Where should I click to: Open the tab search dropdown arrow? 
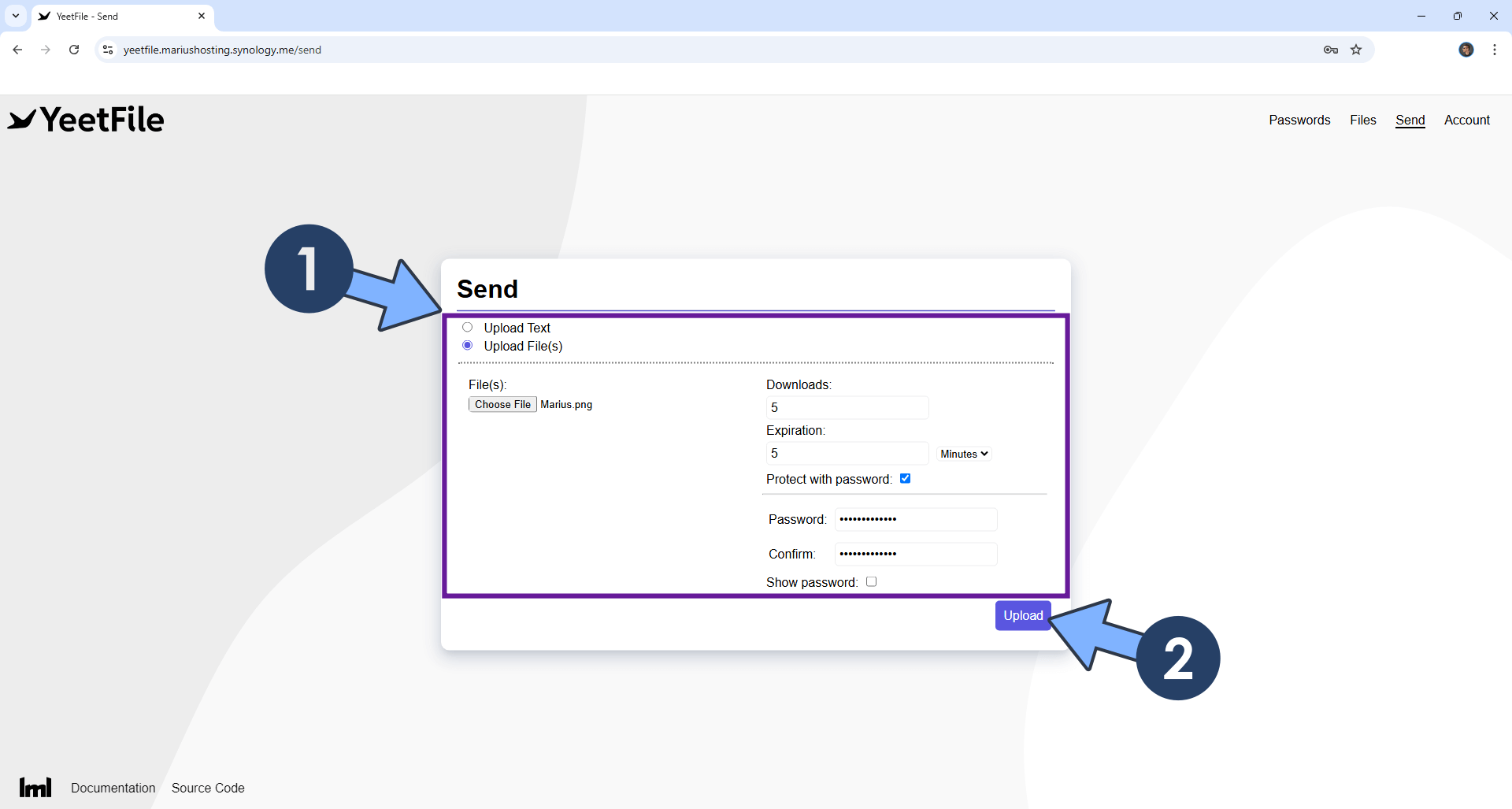16,16
